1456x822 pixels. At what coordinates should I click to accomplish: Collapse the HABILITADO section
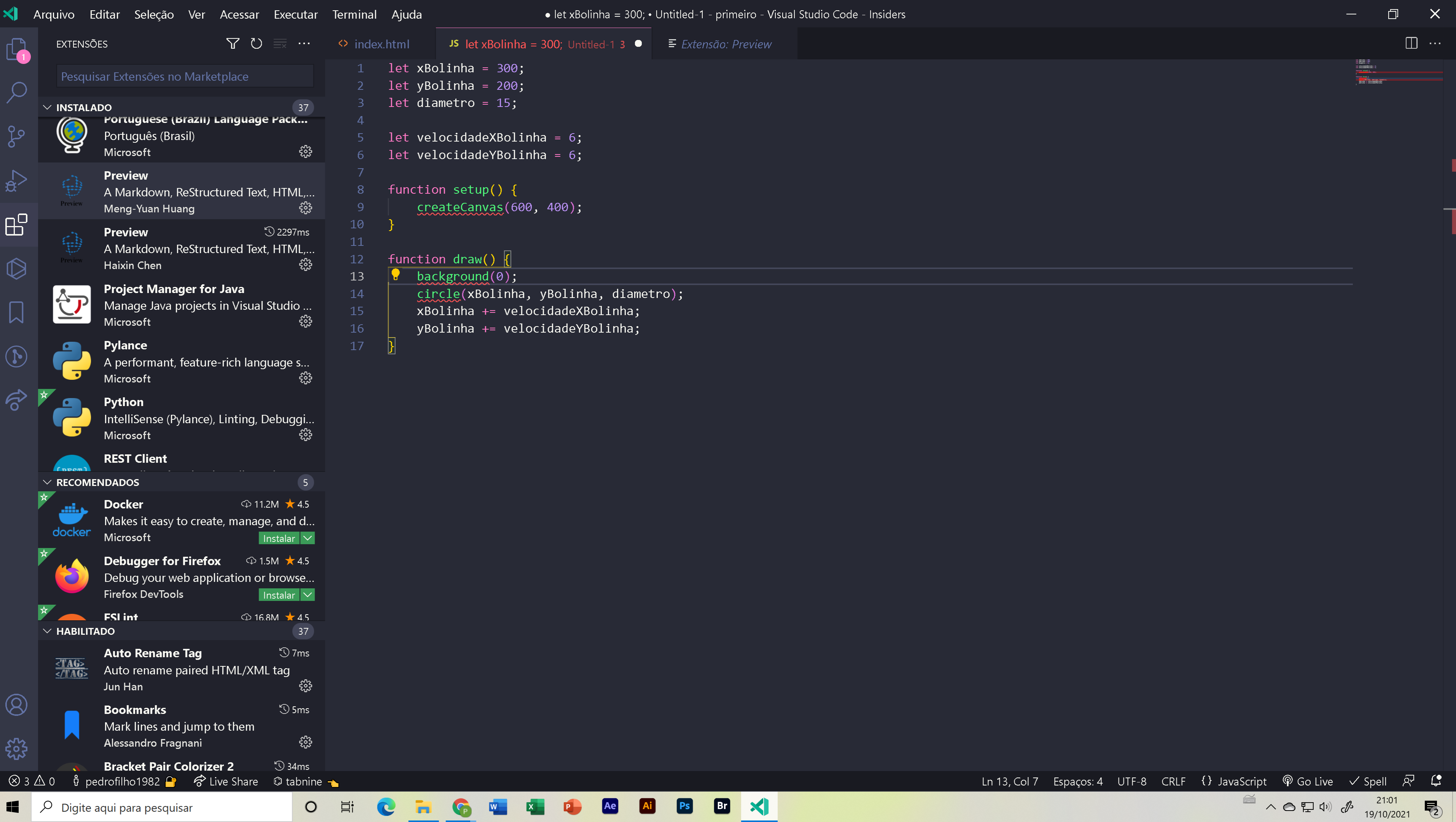(48, 631)
